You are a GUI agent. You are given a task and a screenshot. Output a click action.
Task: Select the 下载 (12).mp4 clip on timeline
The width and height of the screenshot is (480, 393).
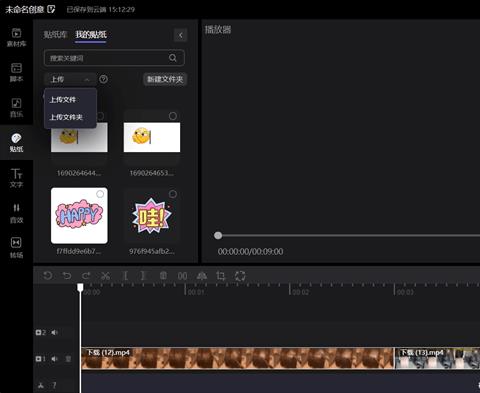pyautogui.click(x=238, y=358)
